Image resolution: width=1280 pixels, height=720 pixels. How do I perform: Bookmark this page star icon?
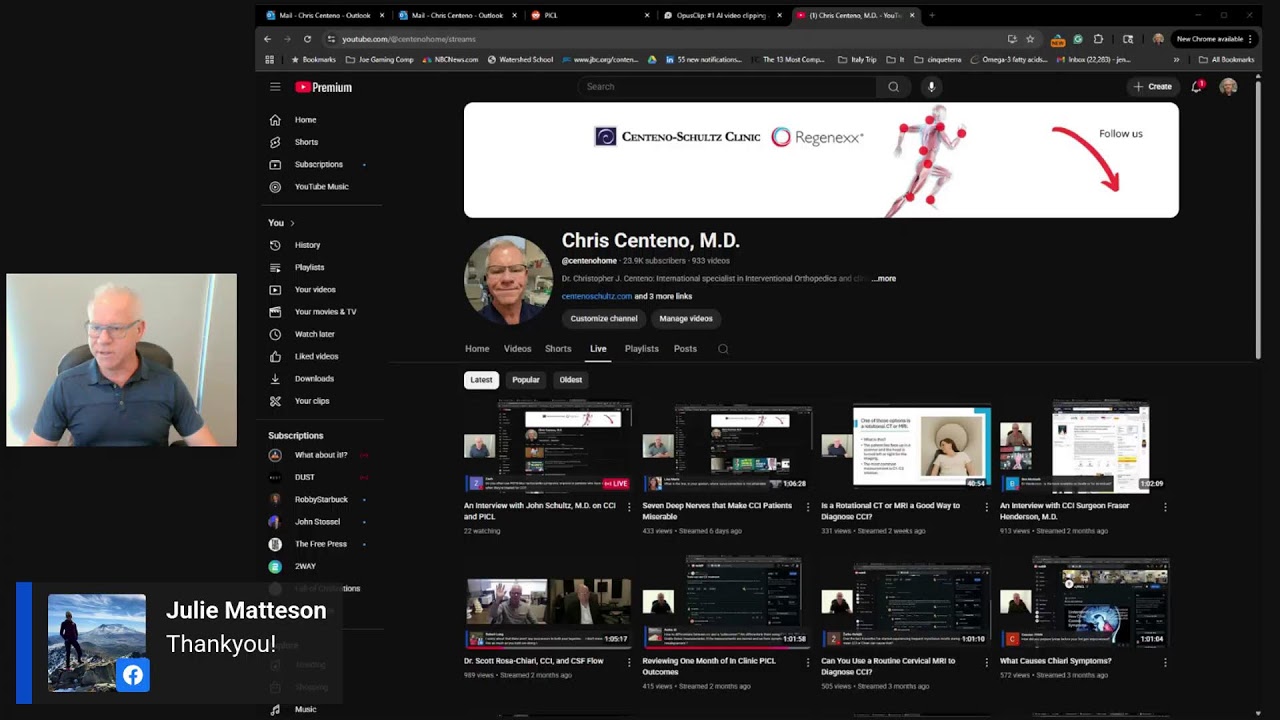(x=1030, y=39)
